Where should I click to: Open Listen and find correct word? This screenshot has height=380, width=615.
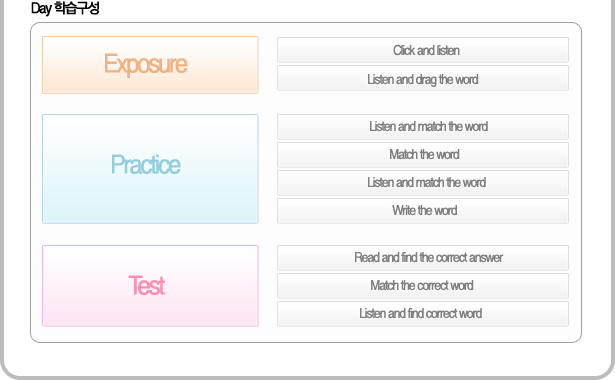423,314
